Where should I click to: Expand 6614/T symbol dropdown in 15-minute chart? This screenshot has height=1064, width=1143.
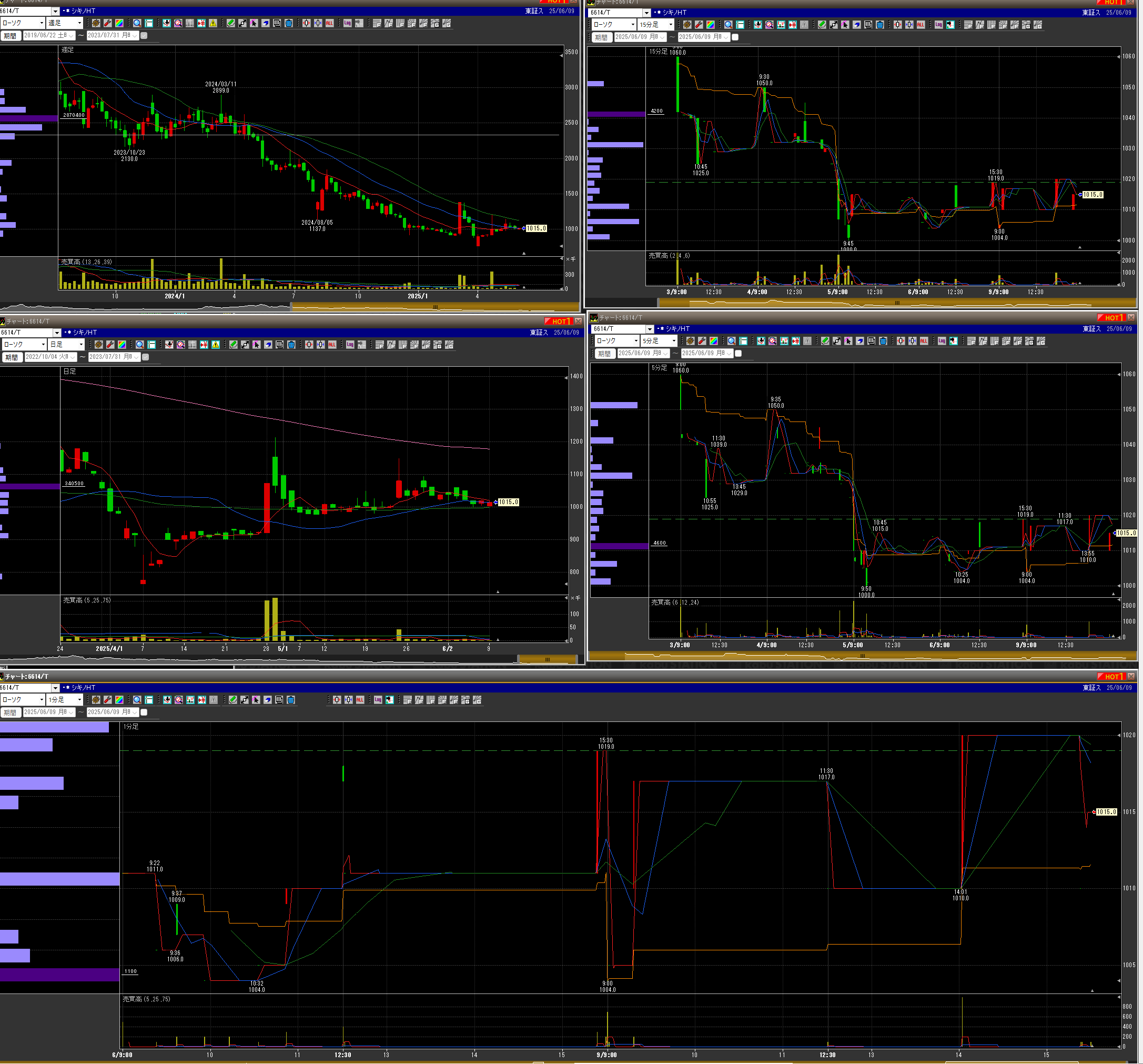pyautogui.click(x=647, y=13)
